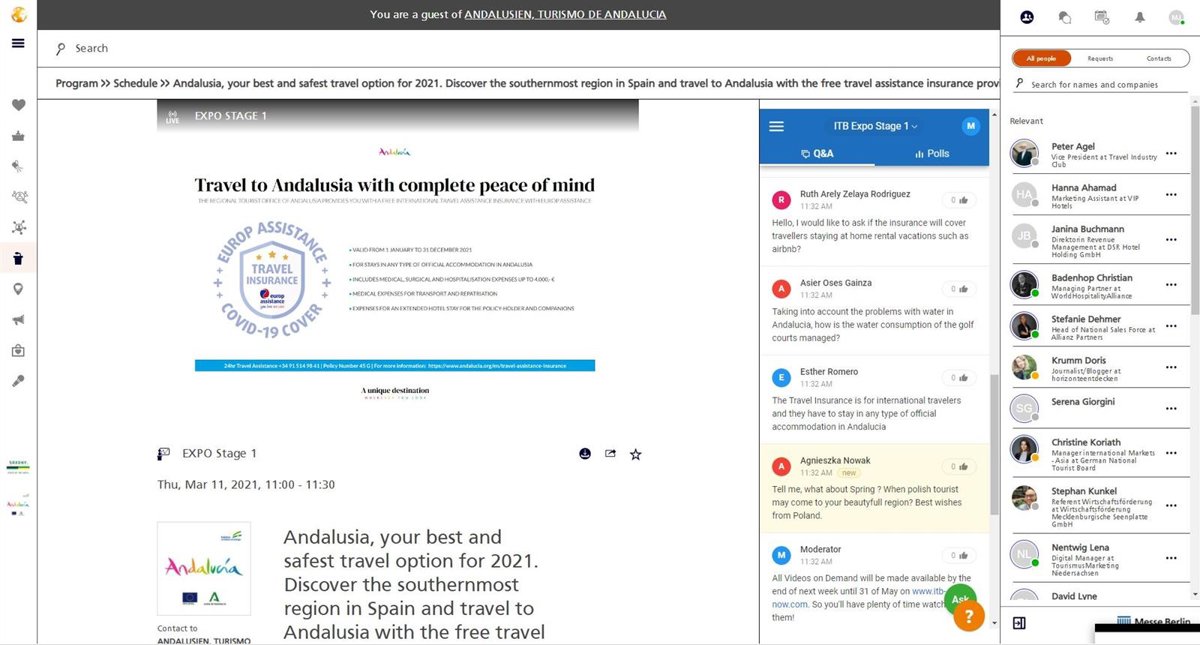1200x645 pixels.
Task: Click the download icon below the video
Action: point(585,454)
